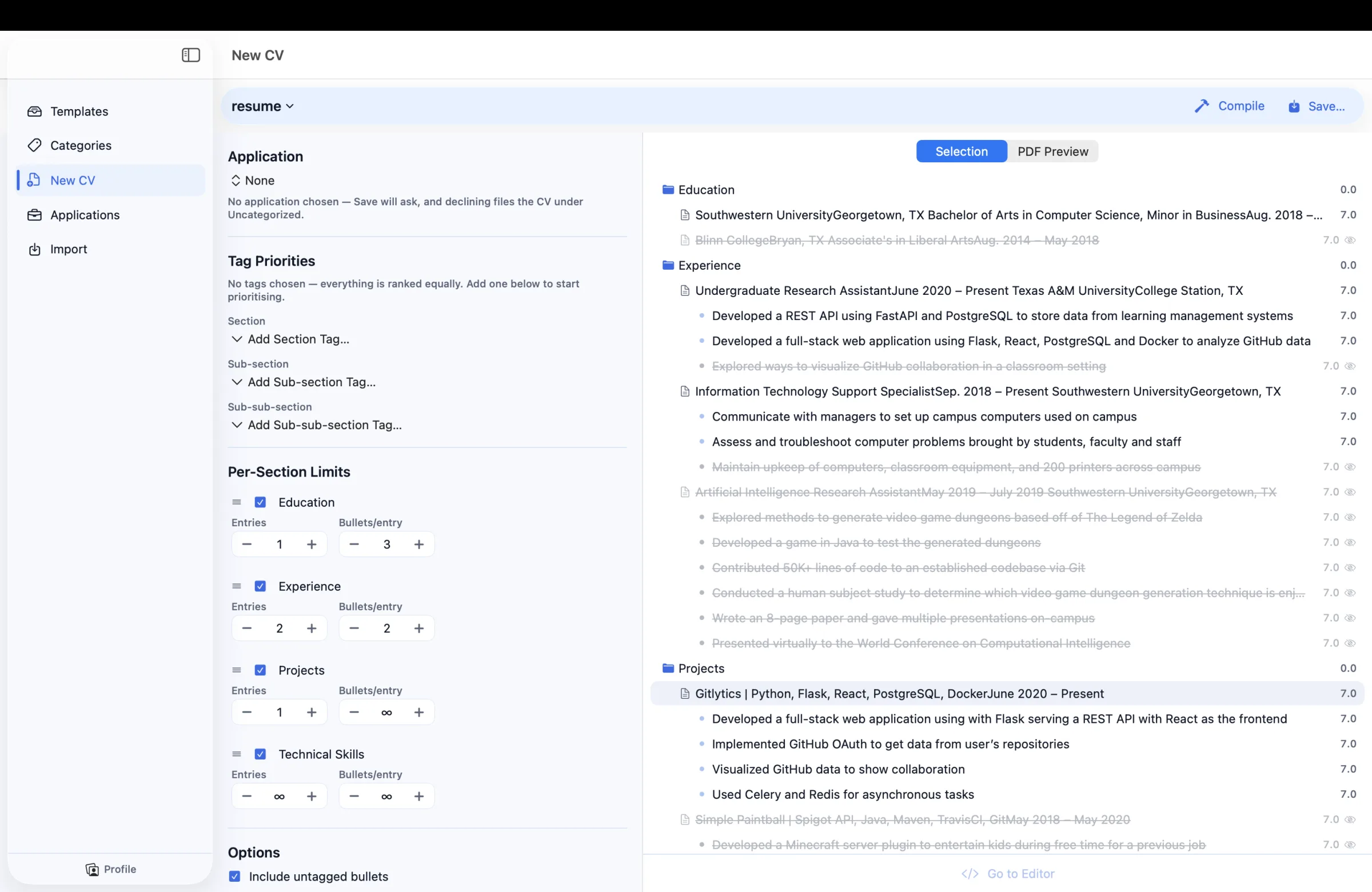Uncheck the Experience section checkbox

pyautogui.click(x=260, y=587)
